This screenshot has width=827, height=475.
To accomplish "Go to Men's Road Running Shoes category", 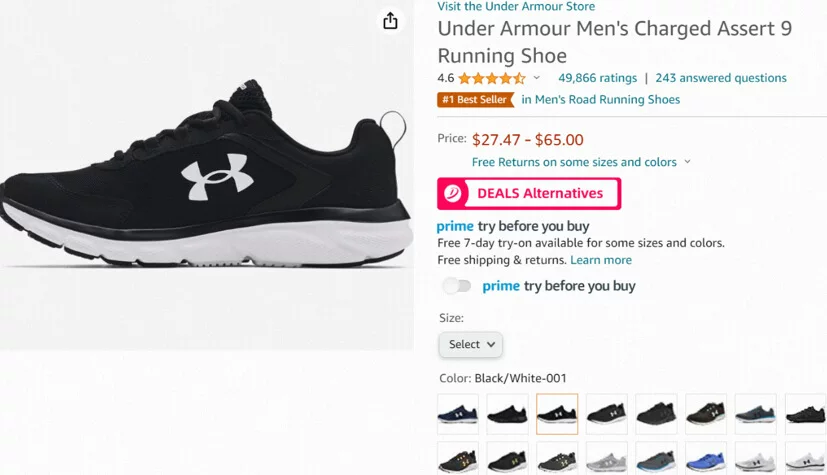I will point(600,100).
